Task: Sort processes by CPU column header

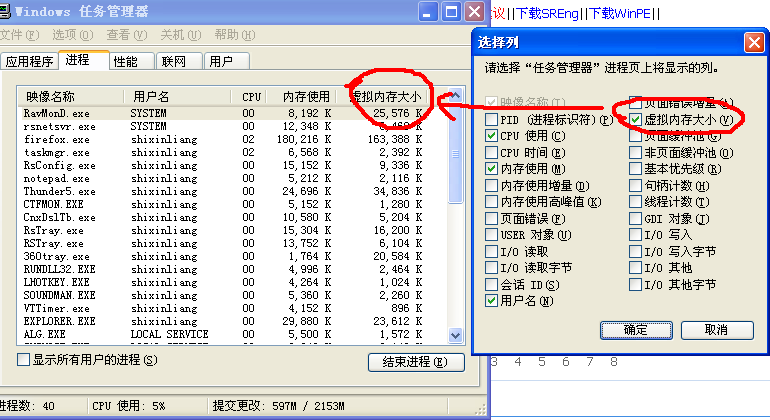Action: coord(248,96)
